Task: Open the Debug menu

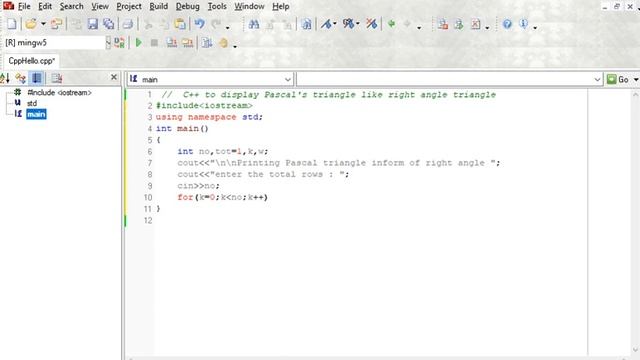Action: pos(188,7)
